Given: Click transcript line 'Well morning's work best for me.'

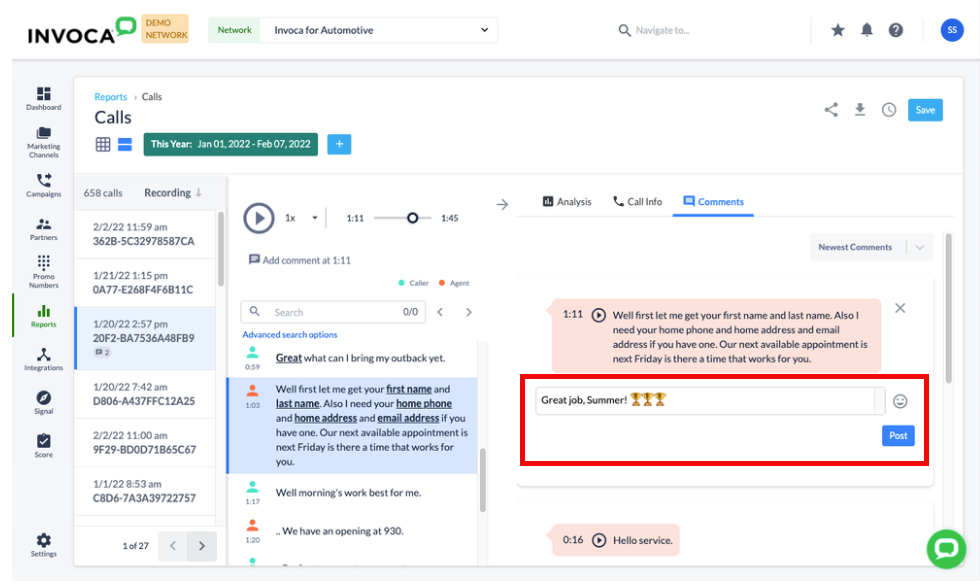Looking at the screenshot, I should [x=348, y=493].
